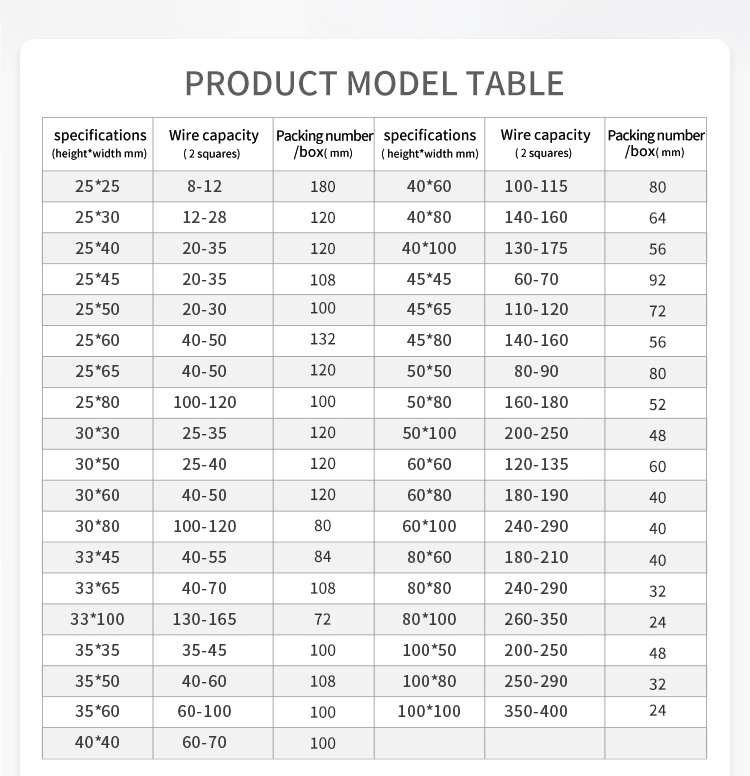Click the PRODUCT MODEL TABLE title
Viewport: 750px width, 776px height.
coord(374,83)
